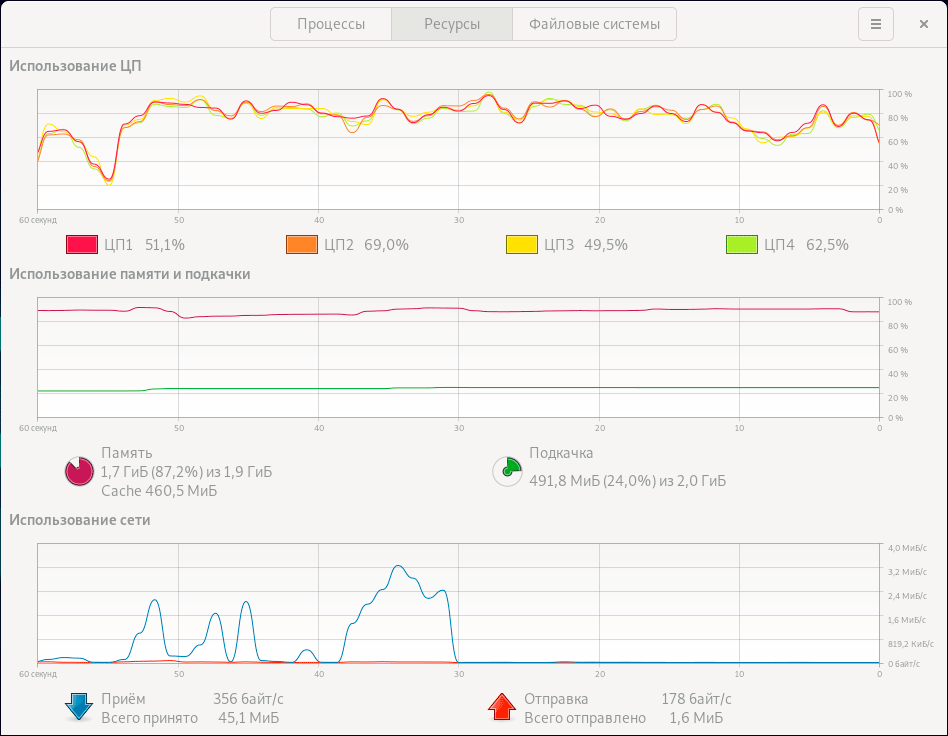Viewport: 948px width, 736px height.
Task: Click the Всего принято label
Action: tap(149, 718)
